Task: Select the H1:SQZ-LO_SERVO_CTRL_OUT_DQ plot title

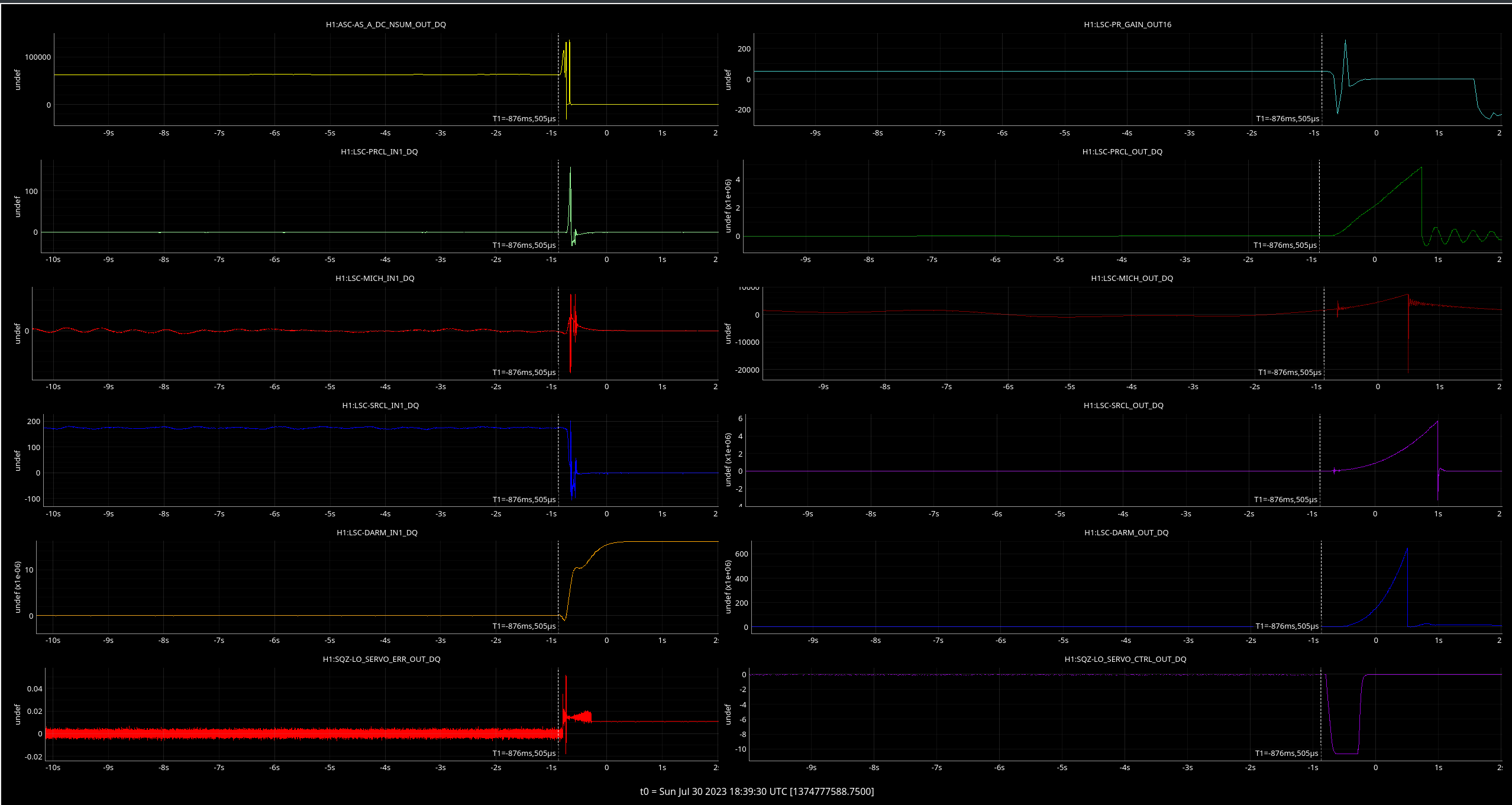Action: 1125,659
